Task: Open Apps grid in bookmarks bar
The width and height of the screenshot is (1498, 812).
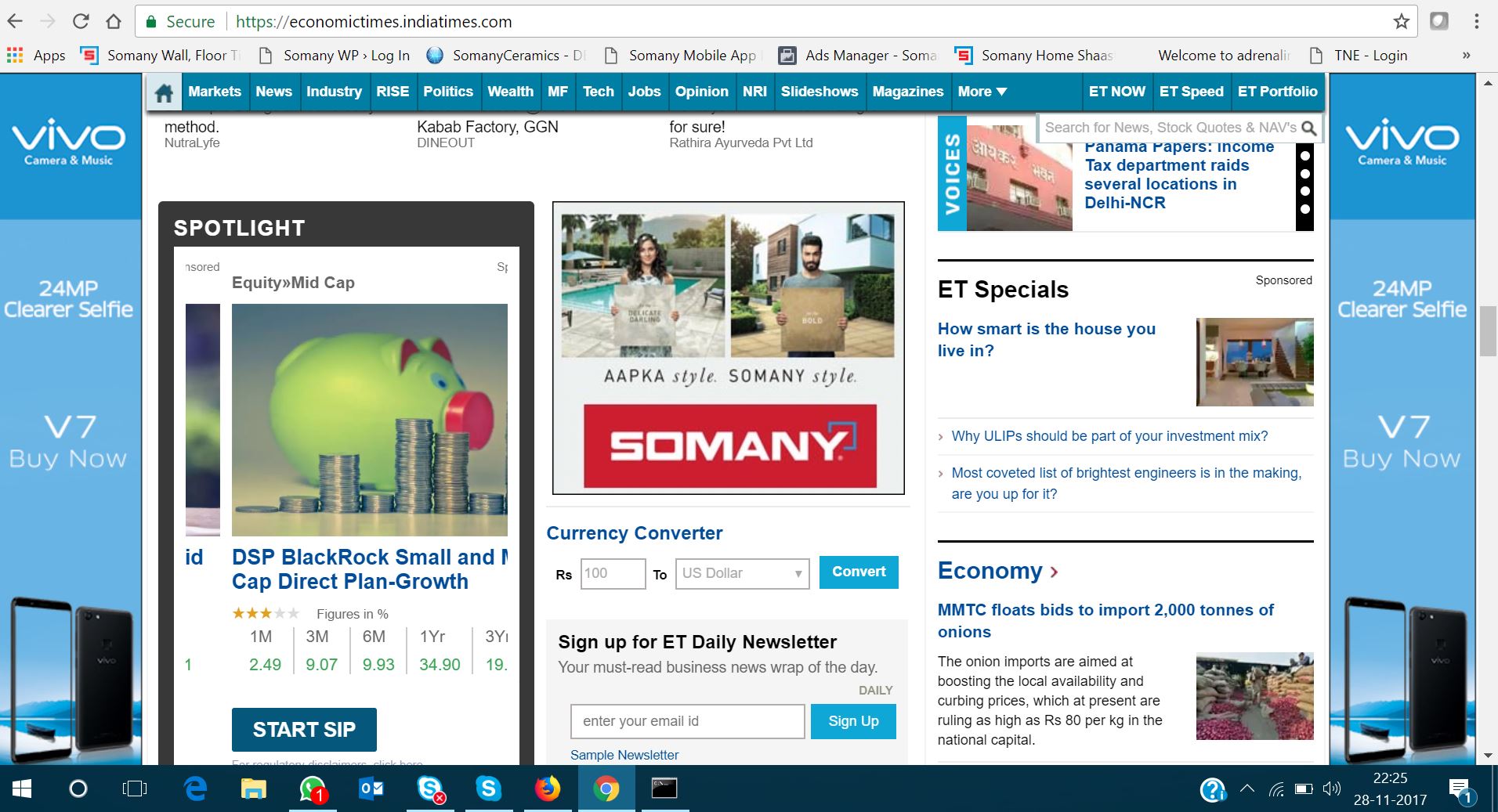Action: tap(36, 56)
